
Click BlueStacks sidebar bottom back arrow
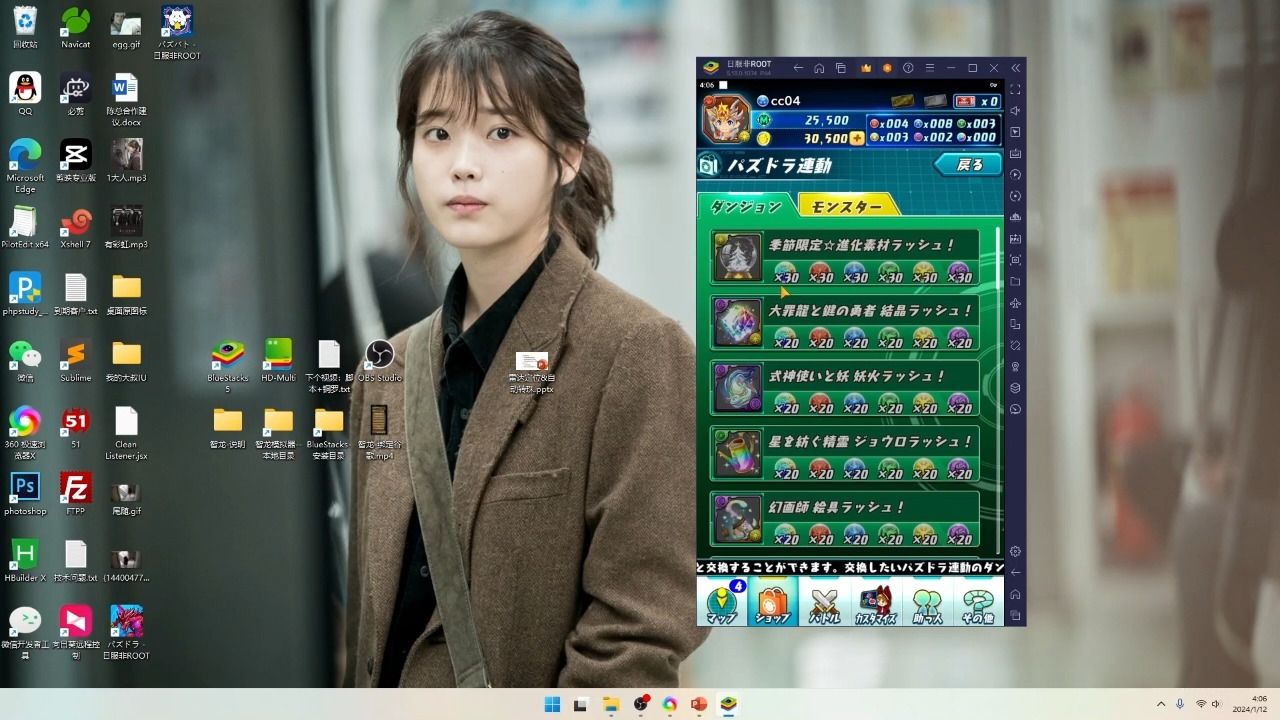click(1015, 573)
